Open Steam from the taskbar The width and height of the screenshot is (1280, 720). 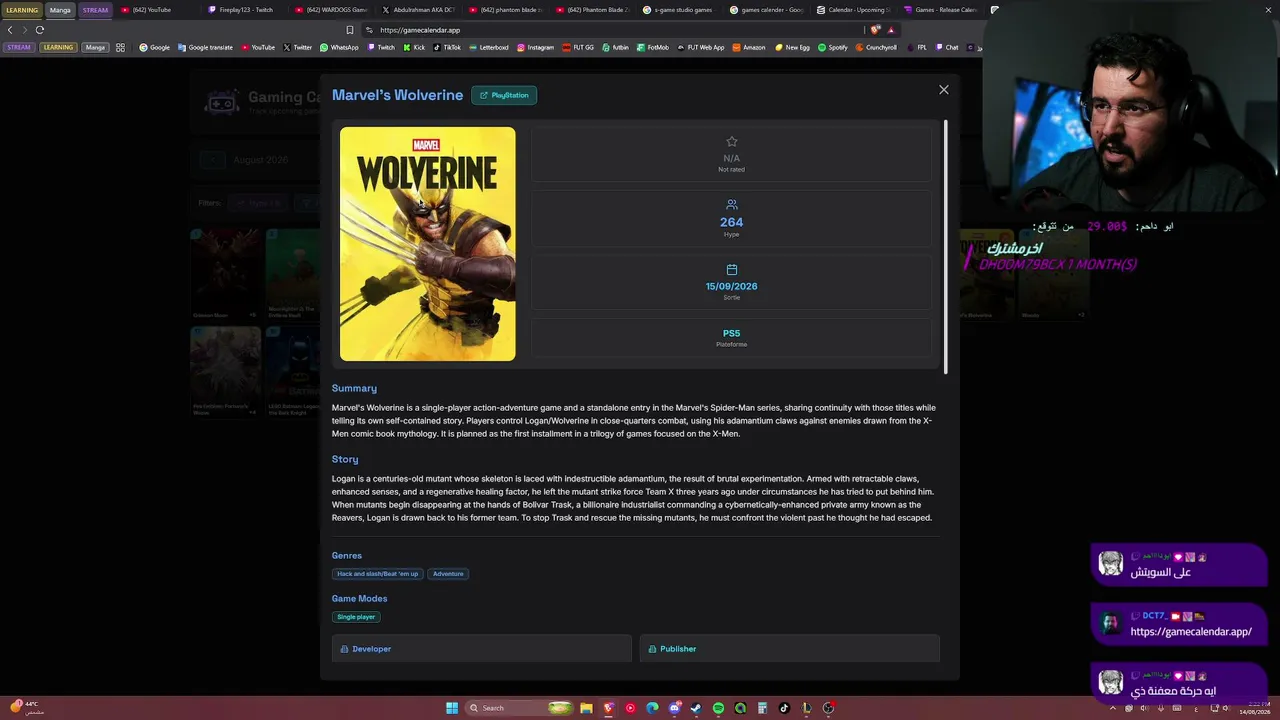click(696, 708)
